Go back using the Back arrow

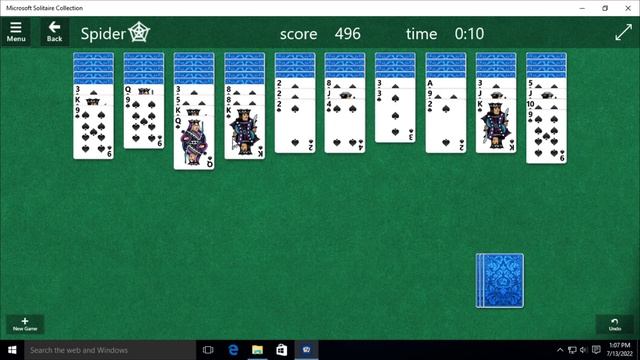click(54, 32)
